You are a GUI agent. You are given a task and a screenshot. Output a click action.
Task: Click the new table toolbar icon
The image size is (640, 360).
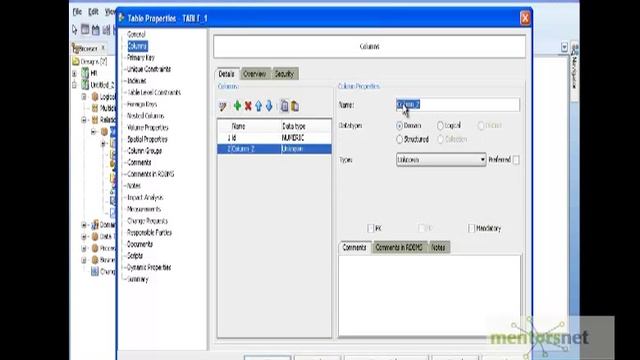point(85,29)
